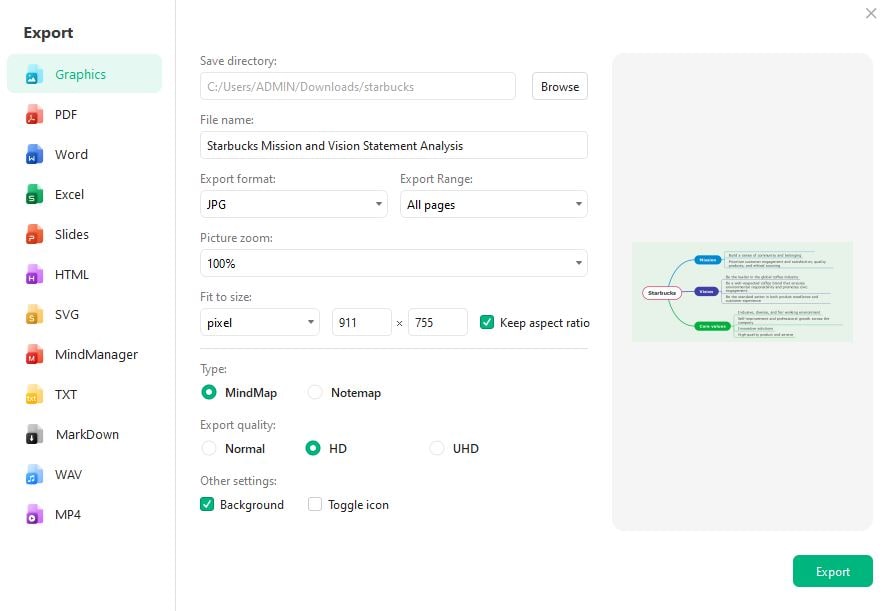Click the HTML file icon

click(34, 274)
